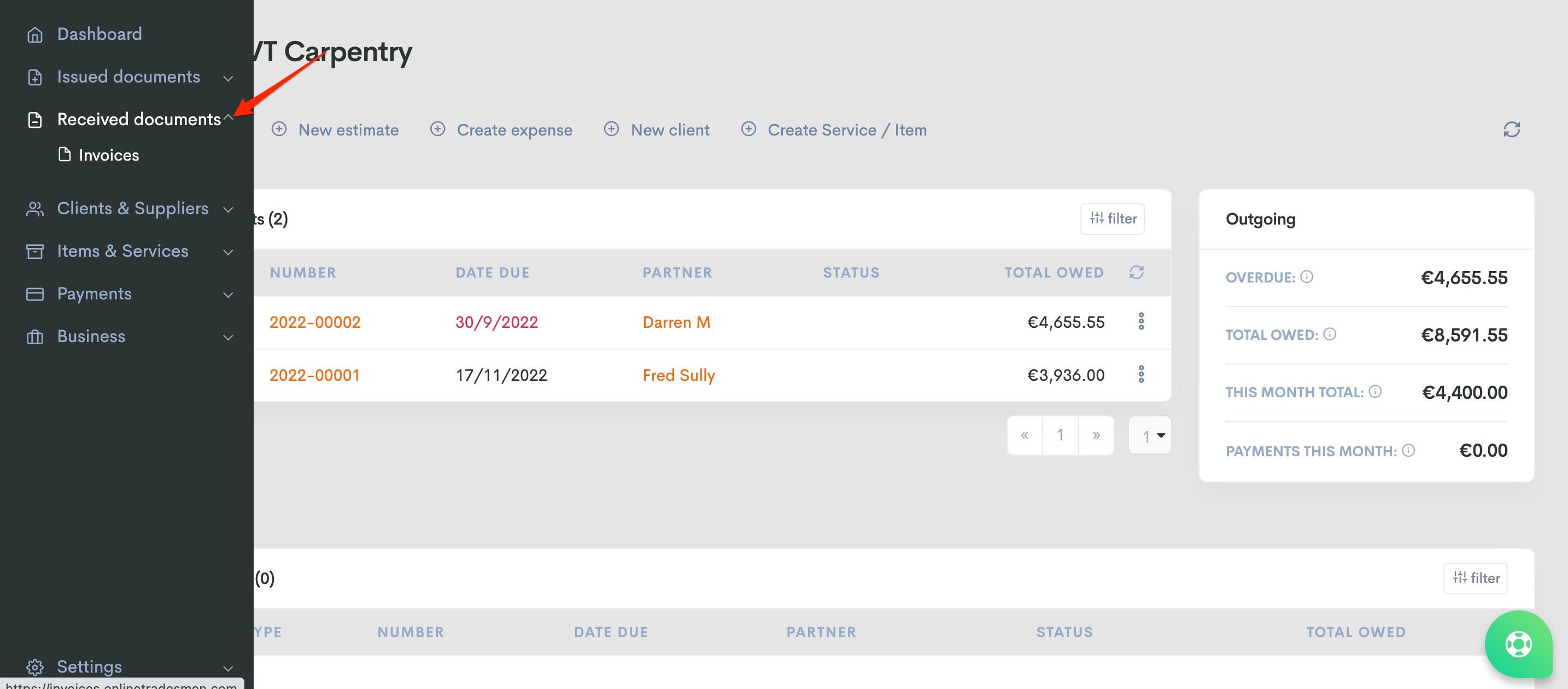
Task: Go to next page in pagination
Action: click(1096, 435)
